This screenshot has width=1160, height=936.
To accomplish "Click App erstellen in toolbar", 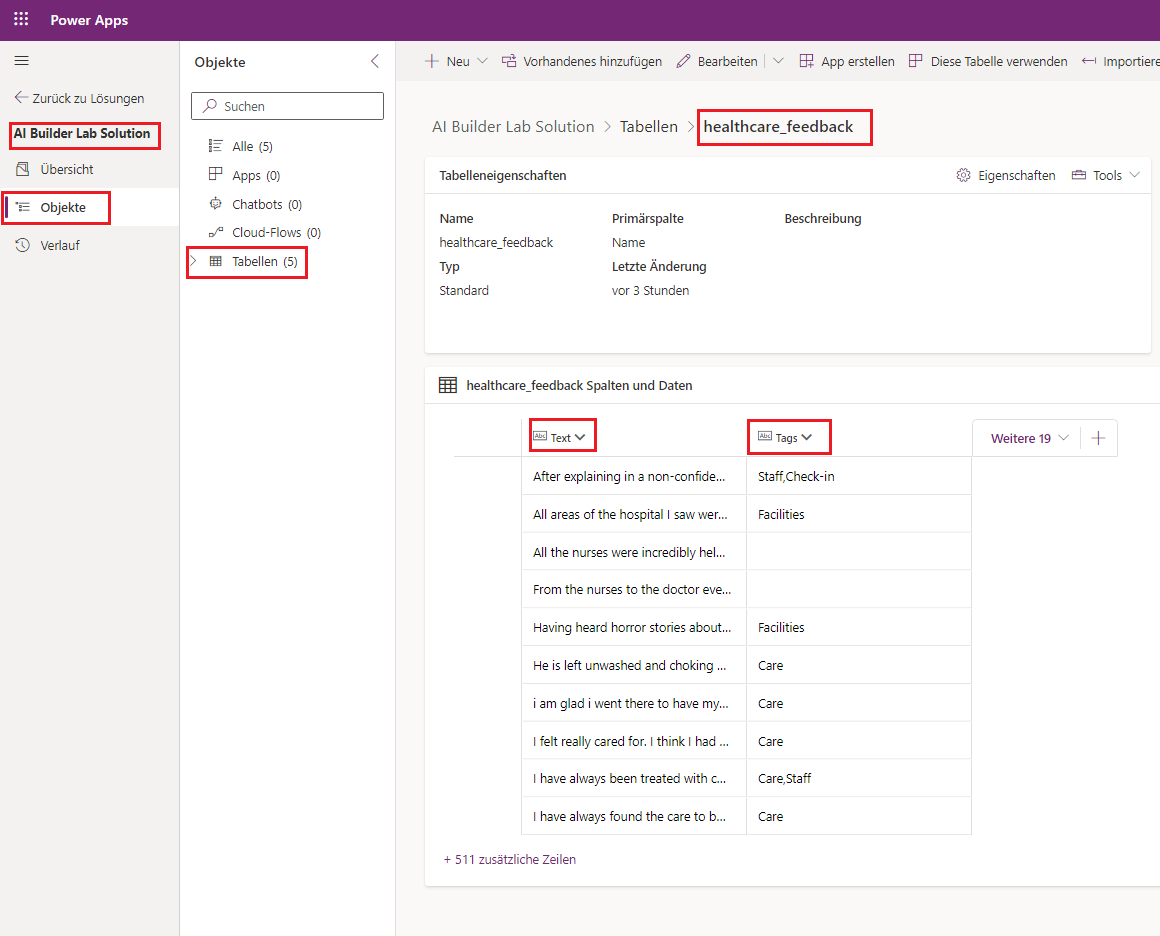I will click(x=847, y=62).
